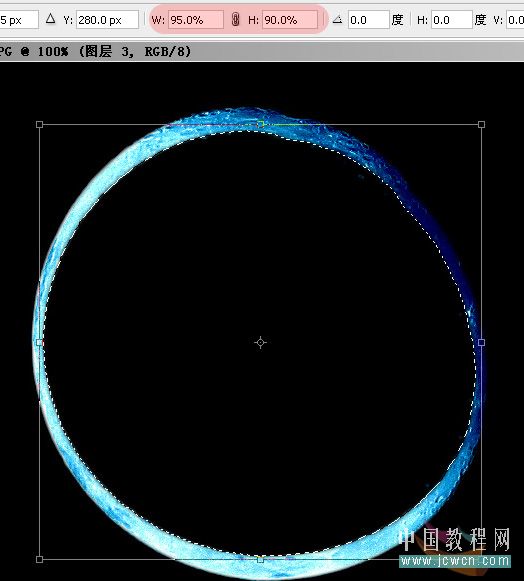524x581 pixels.
Task: Click the rotation angle field showing 0.0
Action: (368, 20)
